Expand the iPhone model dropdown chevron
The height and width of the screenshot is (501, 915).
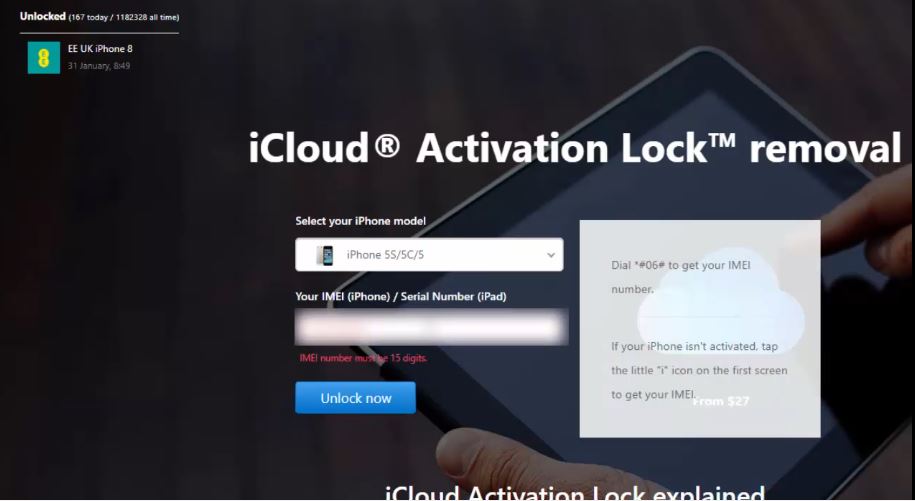coord(550,255)
